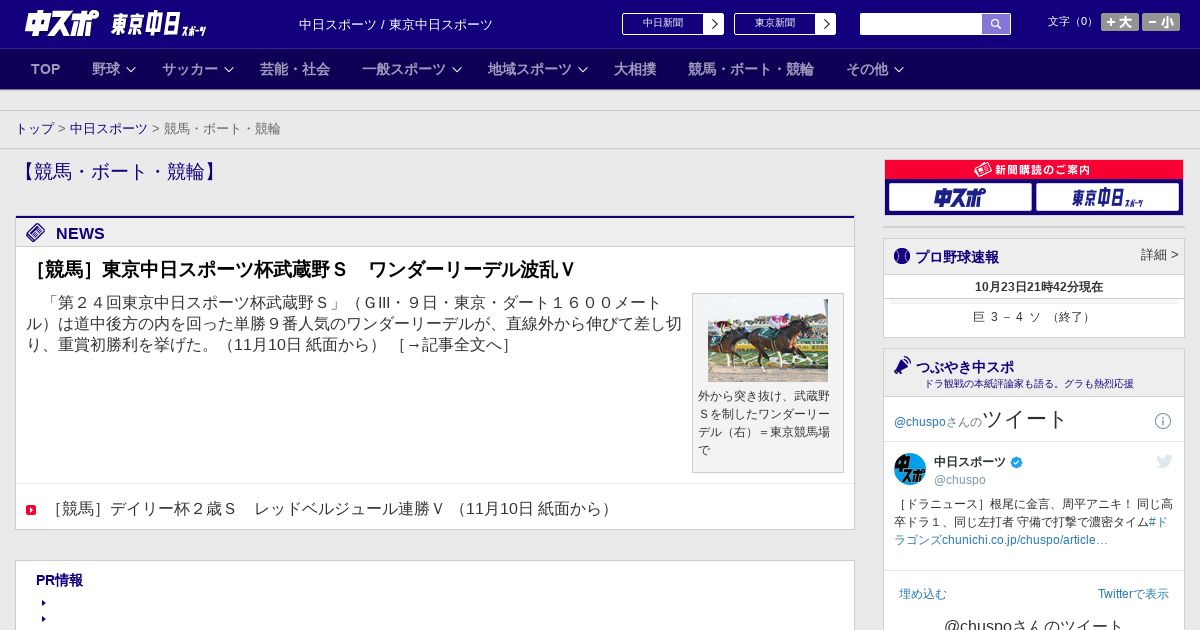Click the →記事全文へ link
The height and width of the screenshot is (630, 1200).
(453, 345)
